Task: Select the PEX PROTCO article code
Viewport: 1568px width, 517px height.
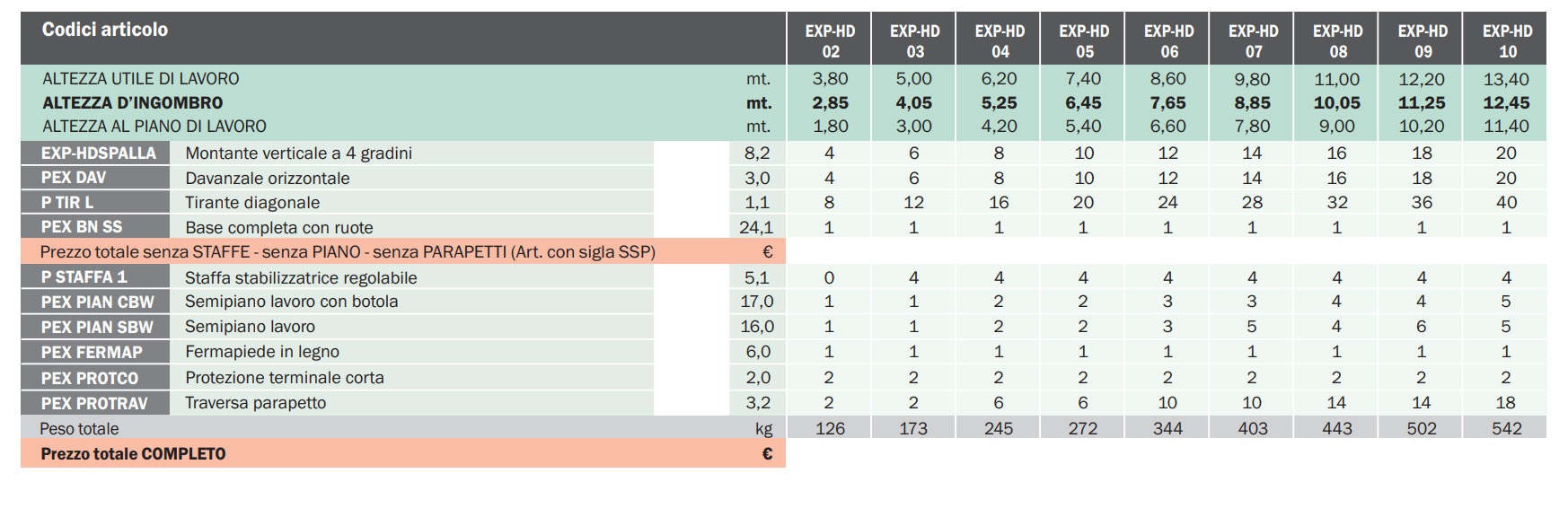Action: point(90,378)
